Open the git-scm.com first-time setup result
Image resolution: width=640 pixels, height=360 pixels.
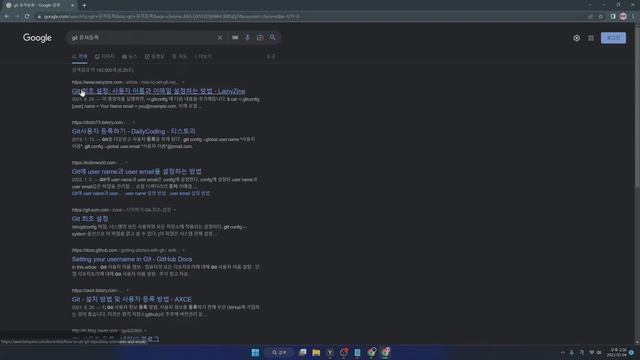click(90, 219)
